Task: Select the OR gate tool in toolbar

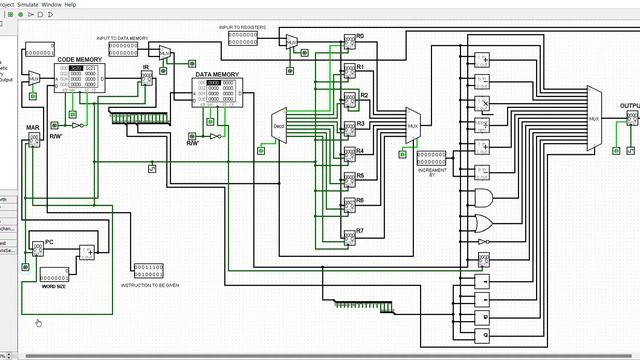Action: 50,14
